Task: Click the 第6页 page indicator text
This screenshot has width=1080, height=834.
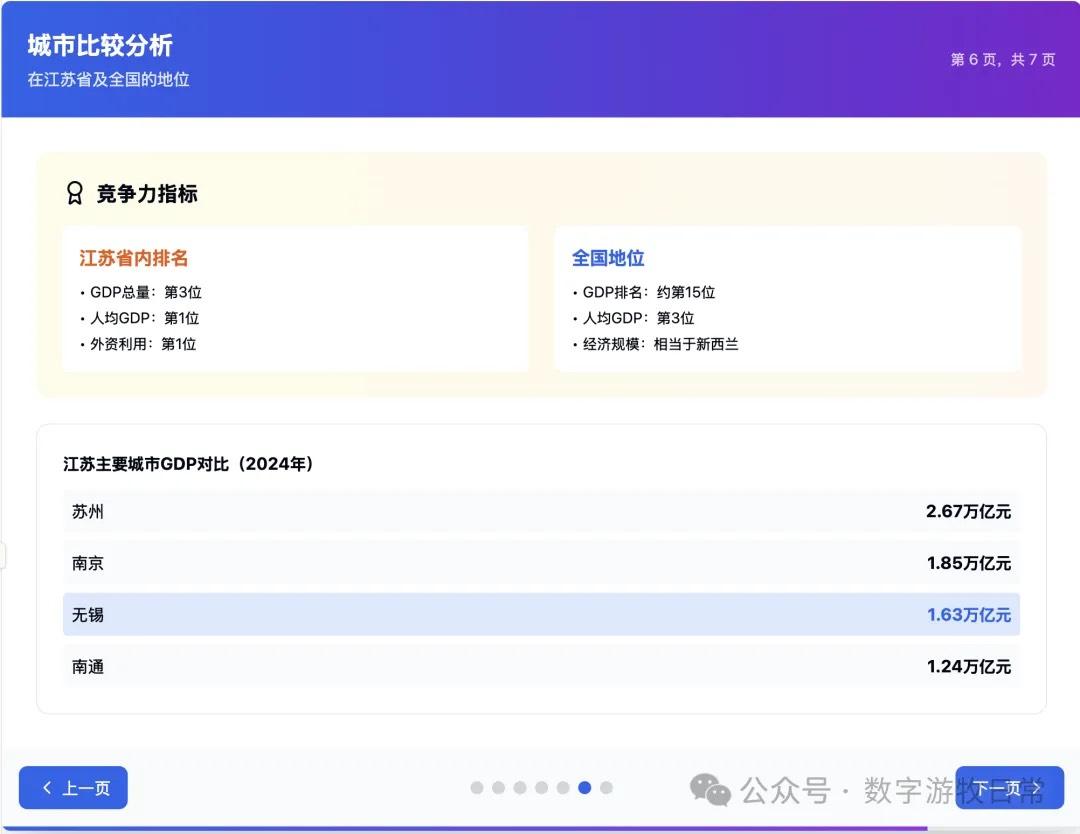Action: click(x=1000, y=59)
